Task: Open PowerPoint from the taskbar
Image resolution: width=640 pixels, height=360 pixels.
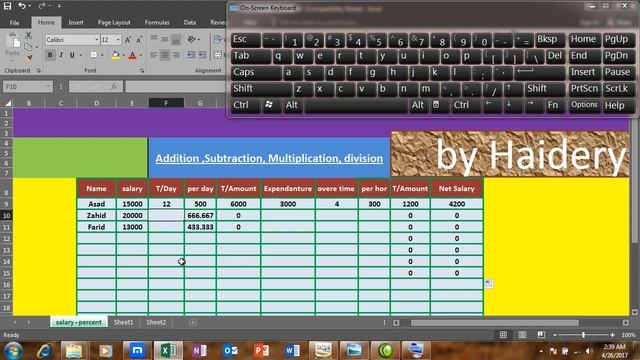Action: point(262,350)
